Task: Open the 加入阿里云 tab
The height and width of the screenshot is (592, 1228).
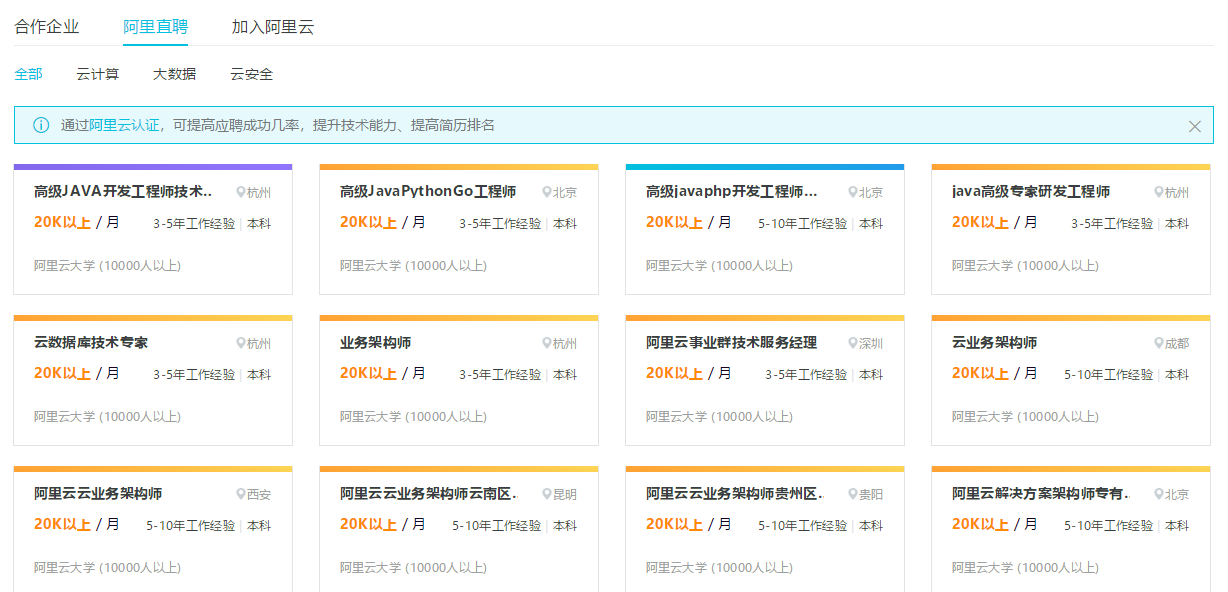Action: [x=273, y=27]
